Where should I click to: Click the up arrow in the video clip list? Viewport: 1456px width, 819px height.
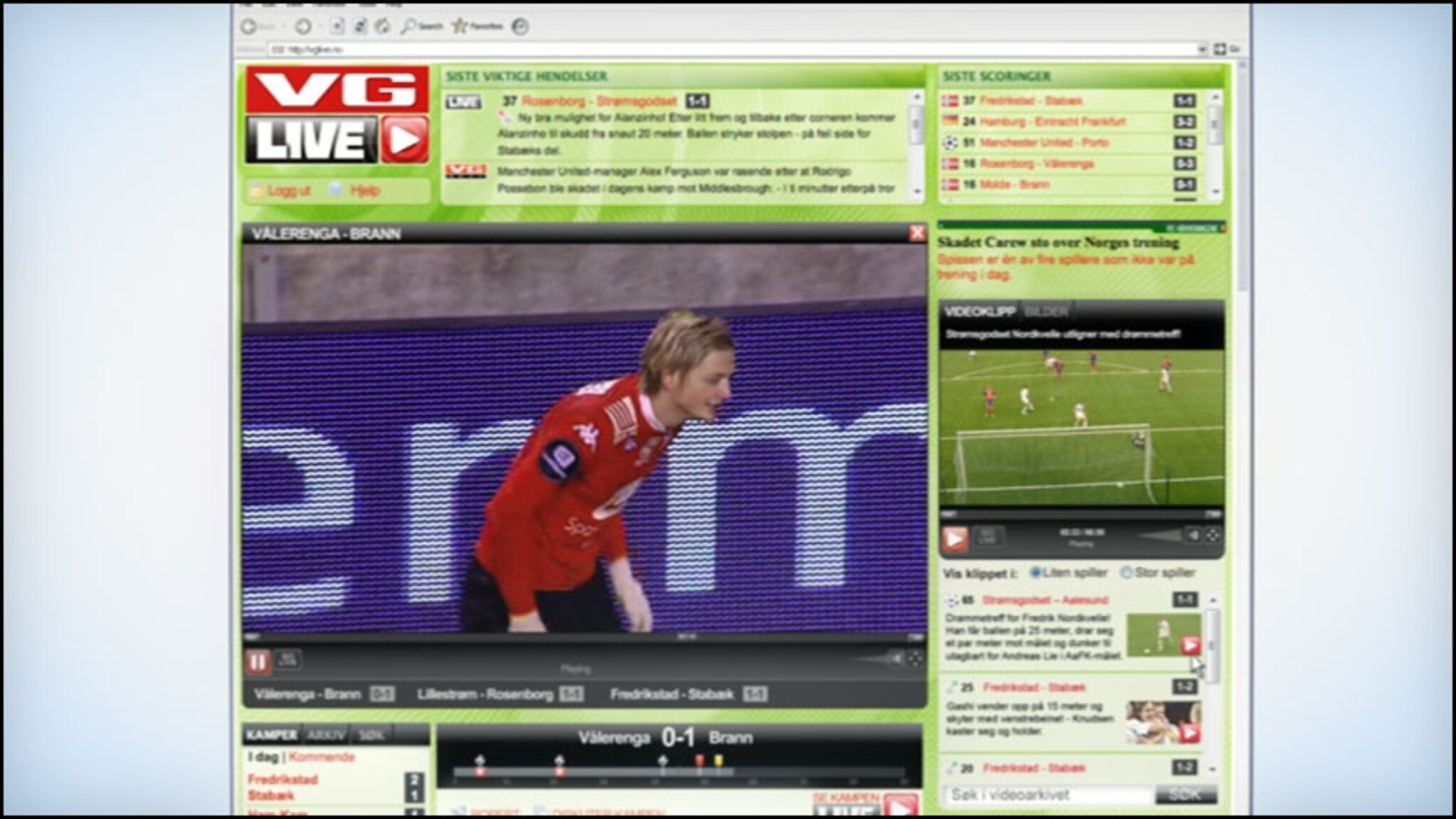(1214, 601)
